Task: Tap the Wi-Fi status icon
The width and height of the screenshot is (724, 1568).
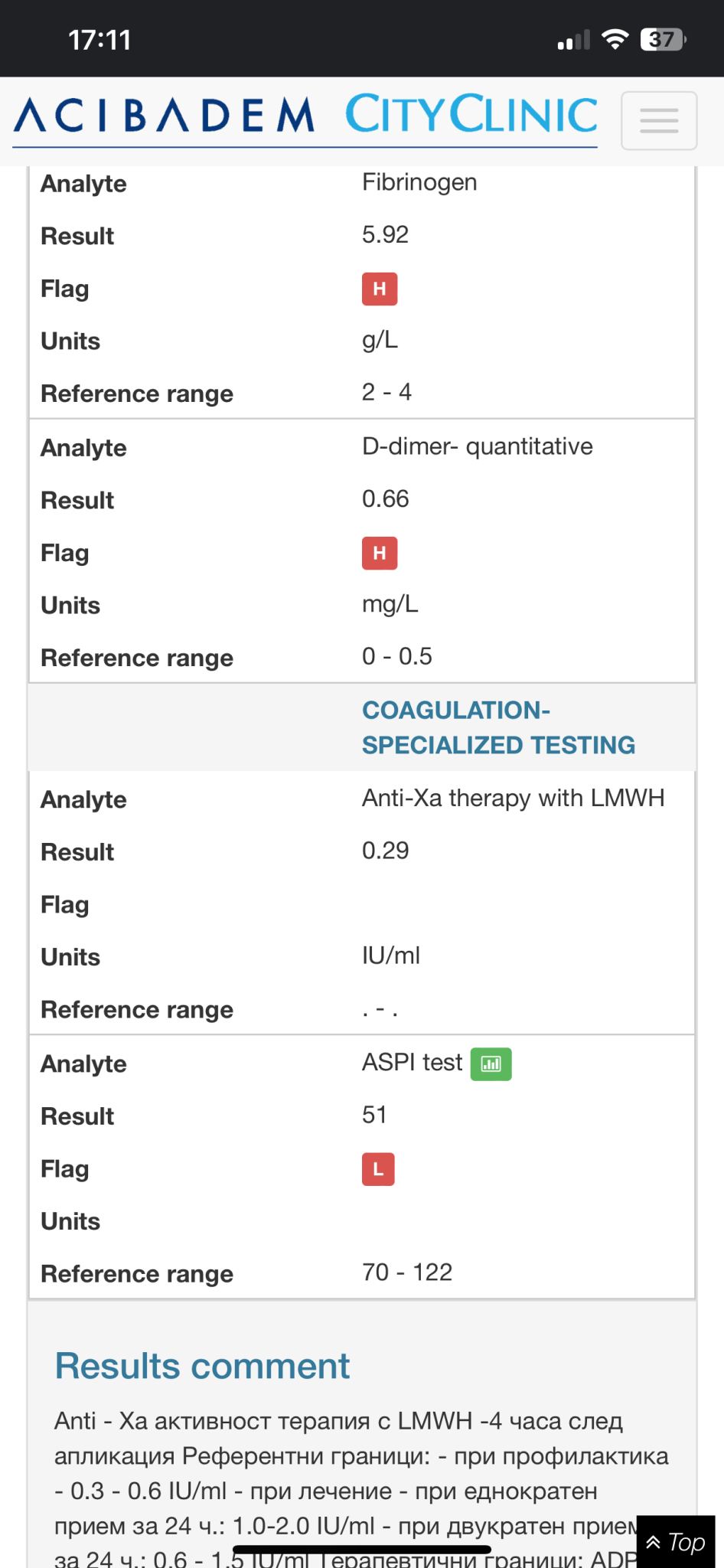Action: click(615, 39)
